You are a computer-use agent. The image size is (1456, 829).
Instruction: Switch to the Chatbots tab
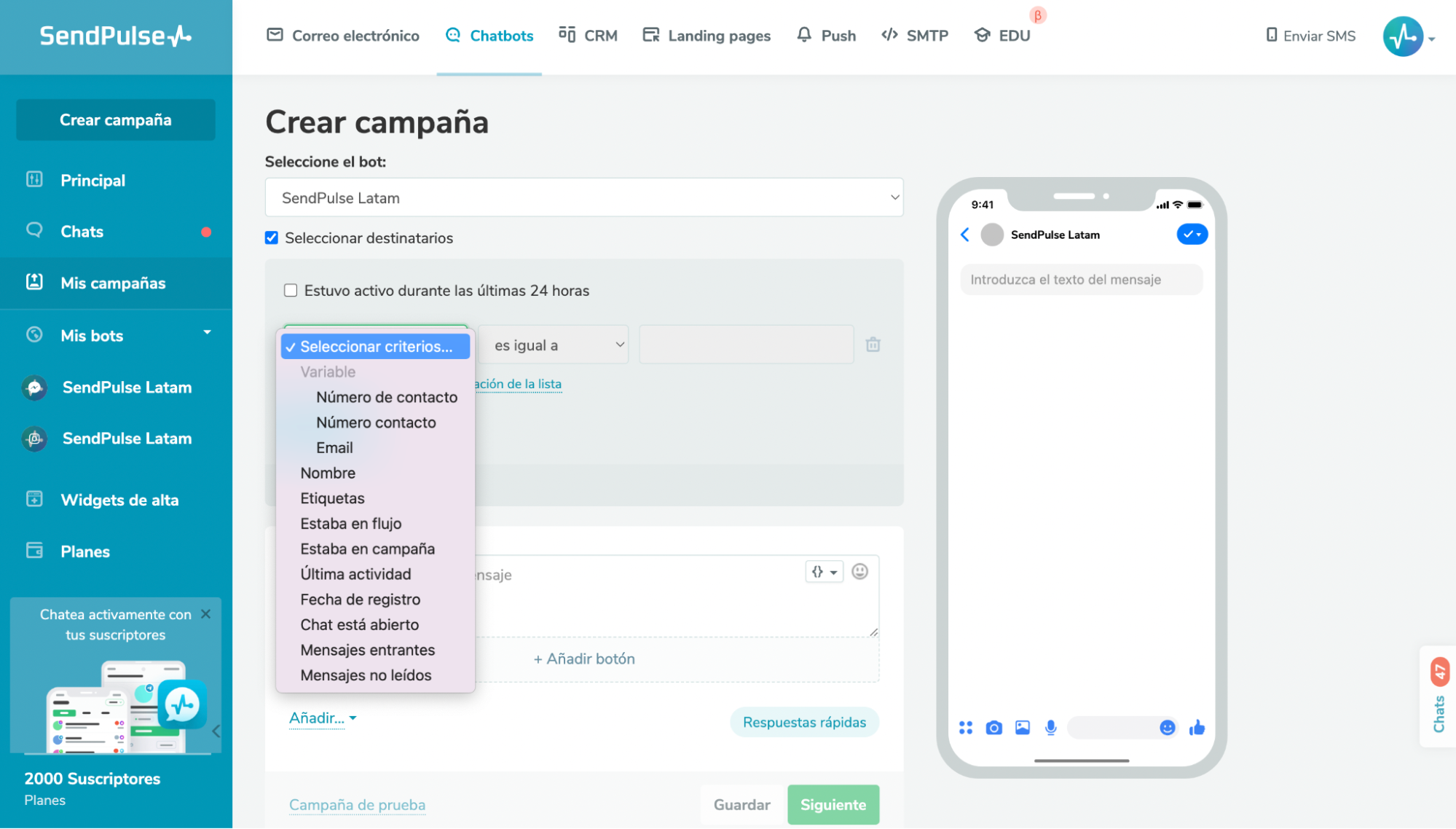pos(489,36)
